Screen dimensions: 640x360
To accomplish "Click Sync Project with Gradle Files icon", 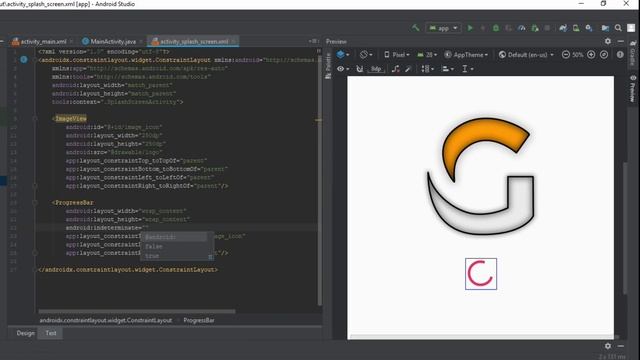I will (563, 28).
